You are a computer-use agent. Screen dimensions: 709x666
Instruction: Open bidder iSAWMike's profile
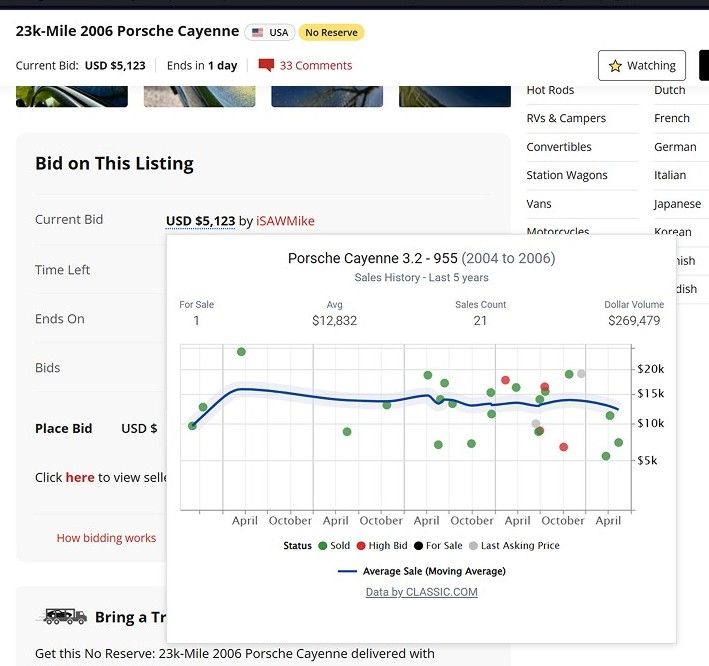(285, 221)
